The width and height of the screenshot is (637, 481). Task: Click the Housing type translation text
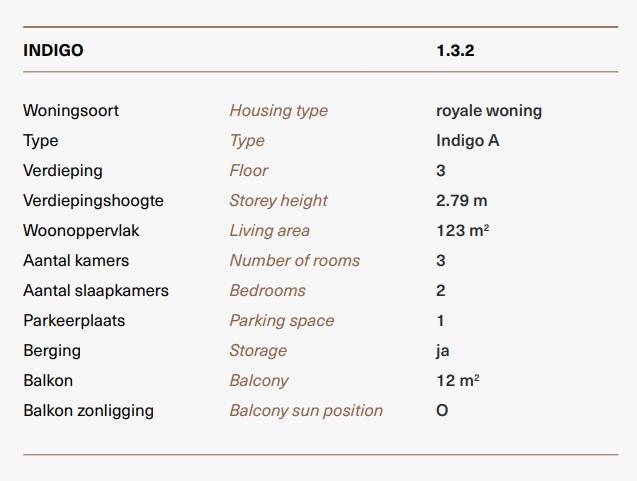[279, 110]
